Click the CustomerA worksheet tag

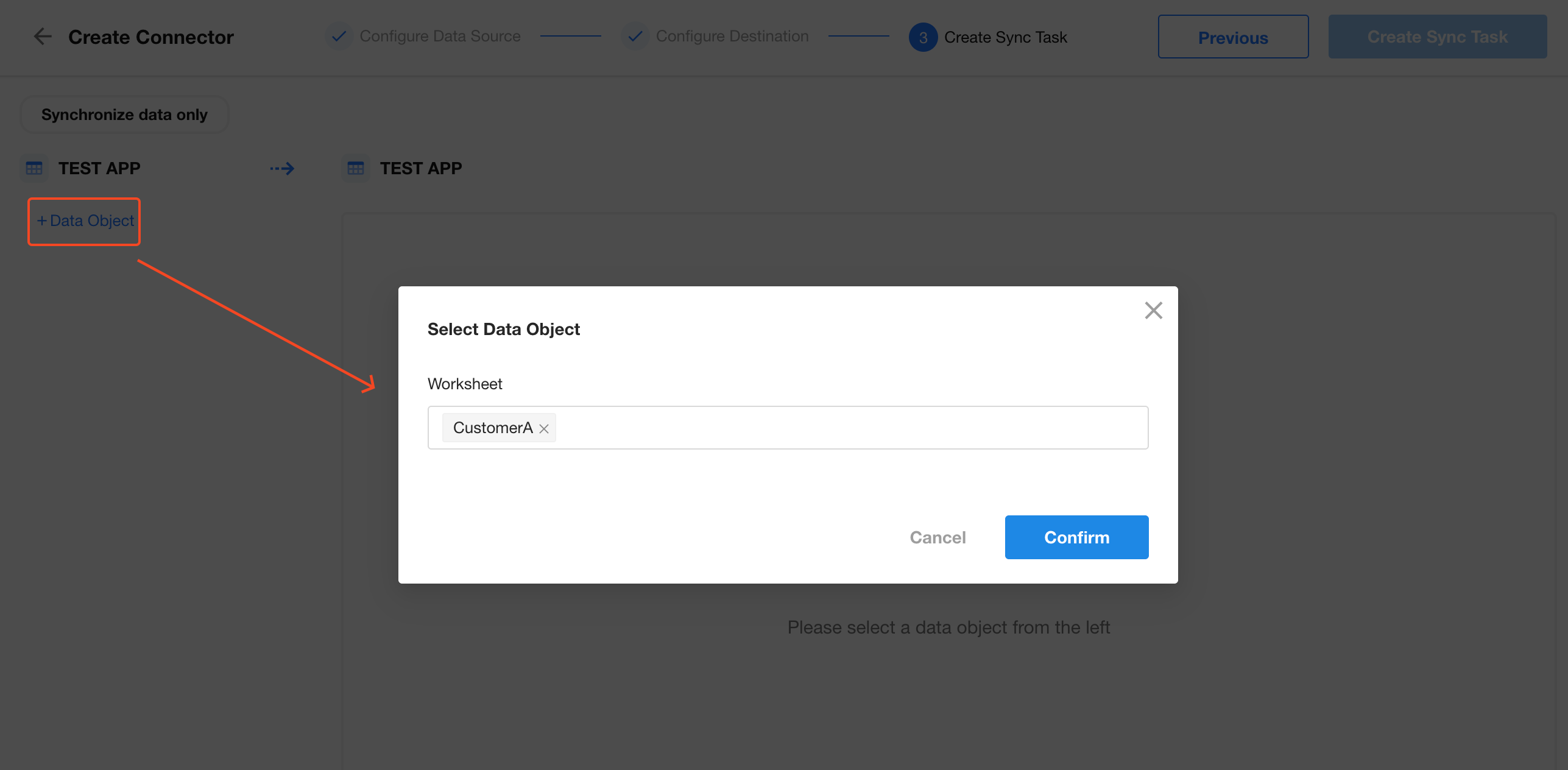point(492,428)
